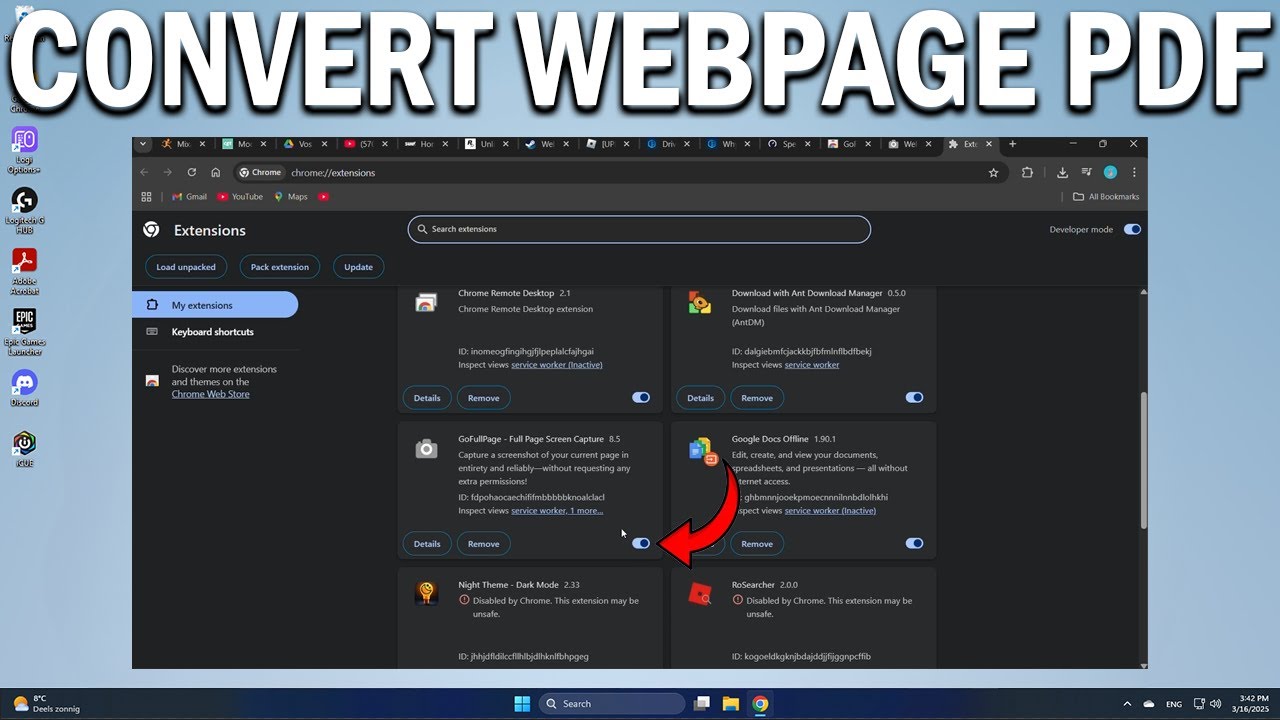Select My extensions in the sidebar
The width and height of the screenshot is (1280, 720).
click(x=215, y=305)
